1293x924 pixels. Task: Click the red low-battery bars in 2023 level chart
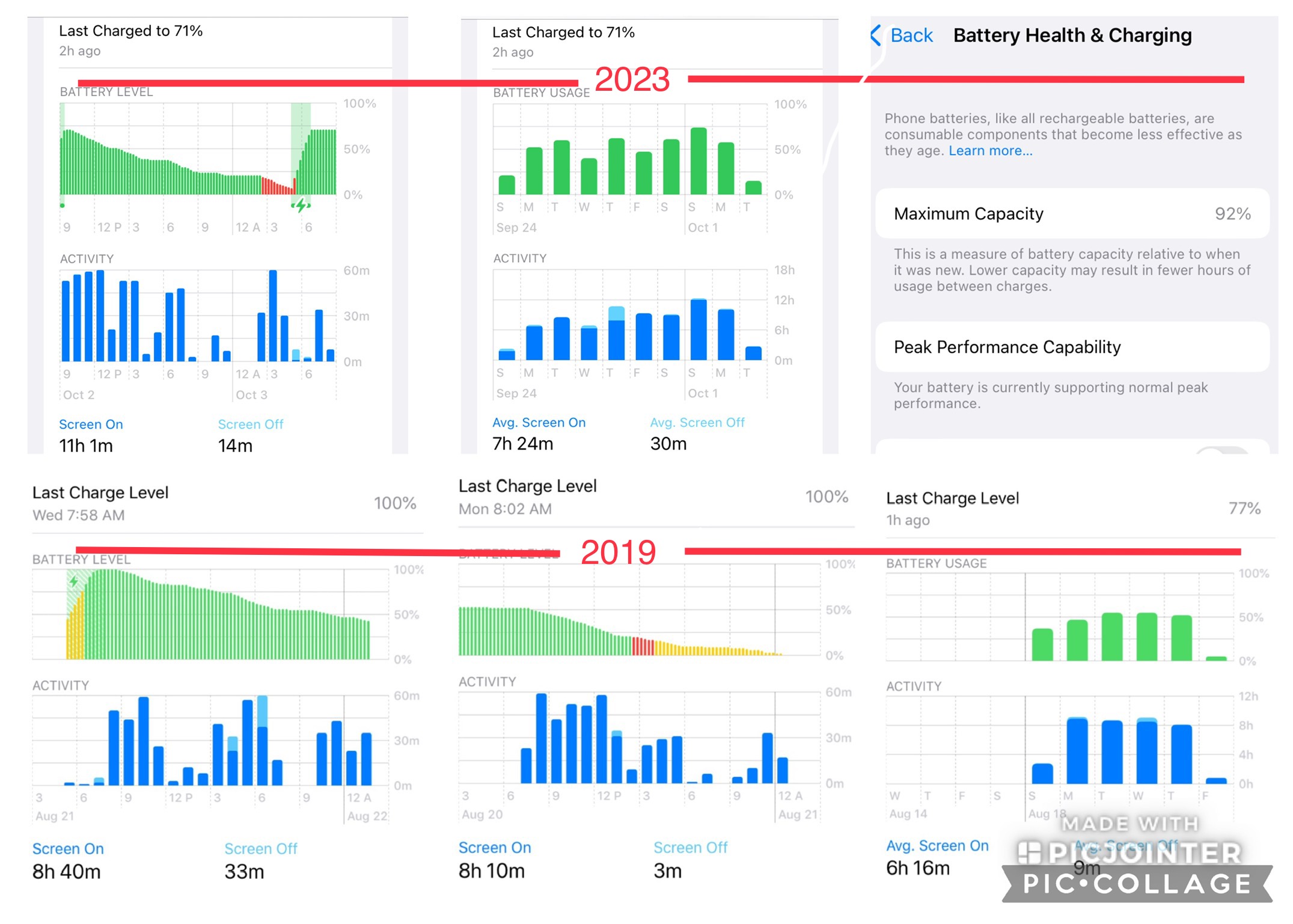277,186
